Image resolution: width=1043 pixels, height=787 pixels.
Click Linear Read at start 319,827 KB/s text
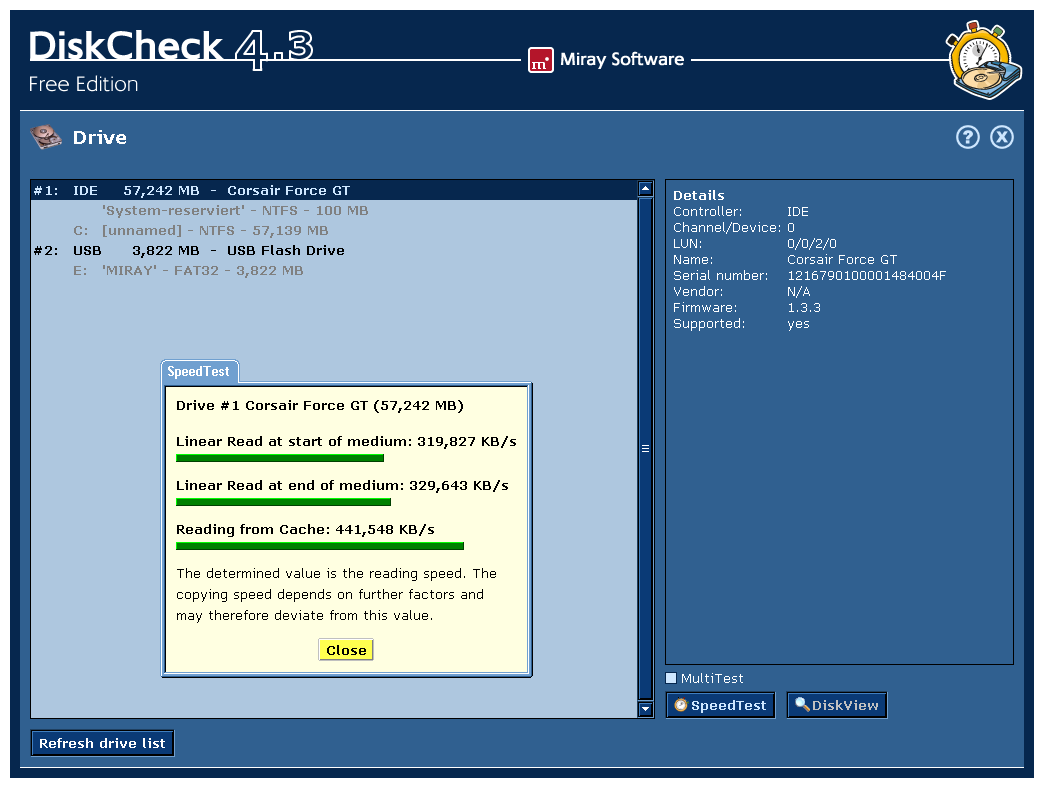(x=346, y=442)
